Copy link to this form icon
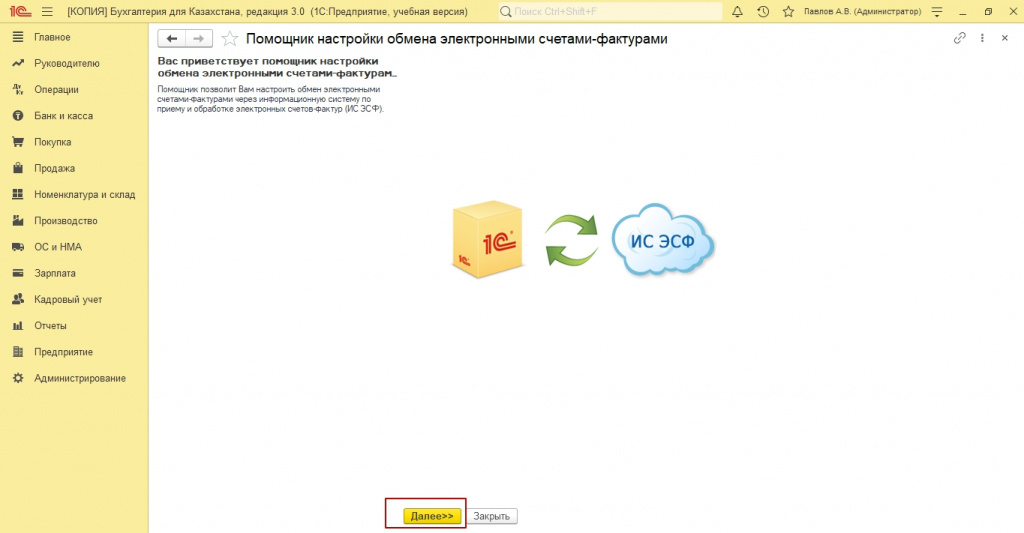Viewport: 1024px width, 533px height. (x=959, y=38)
